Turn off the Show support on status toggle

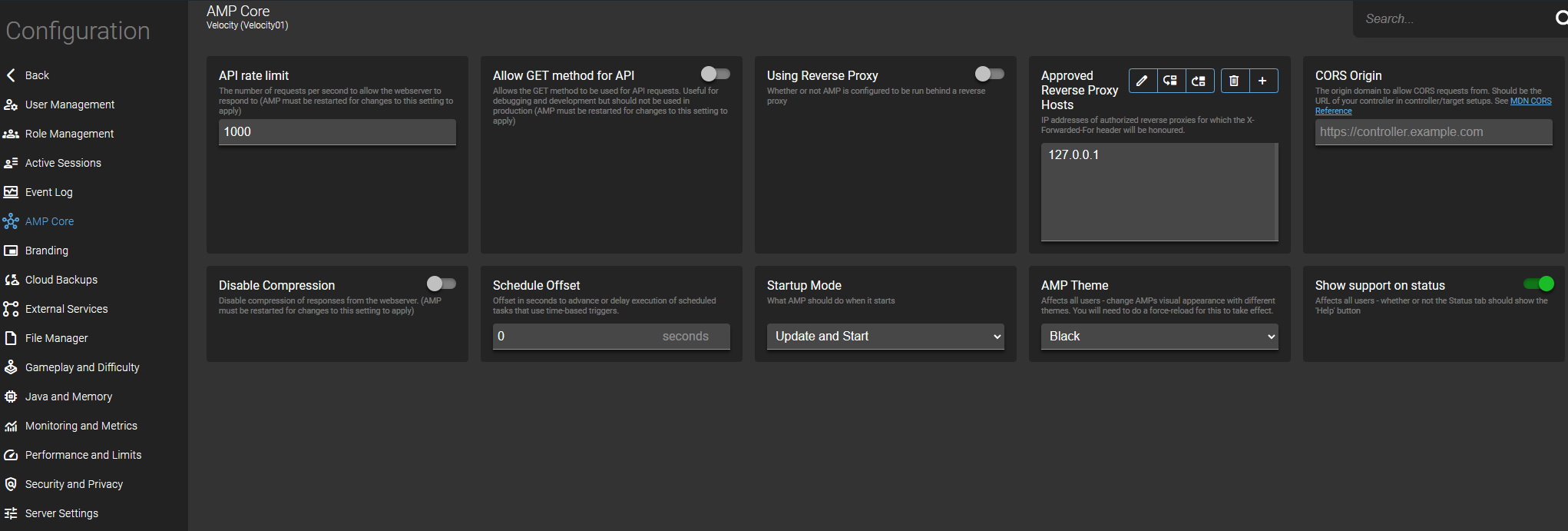tap(1540, 284)
